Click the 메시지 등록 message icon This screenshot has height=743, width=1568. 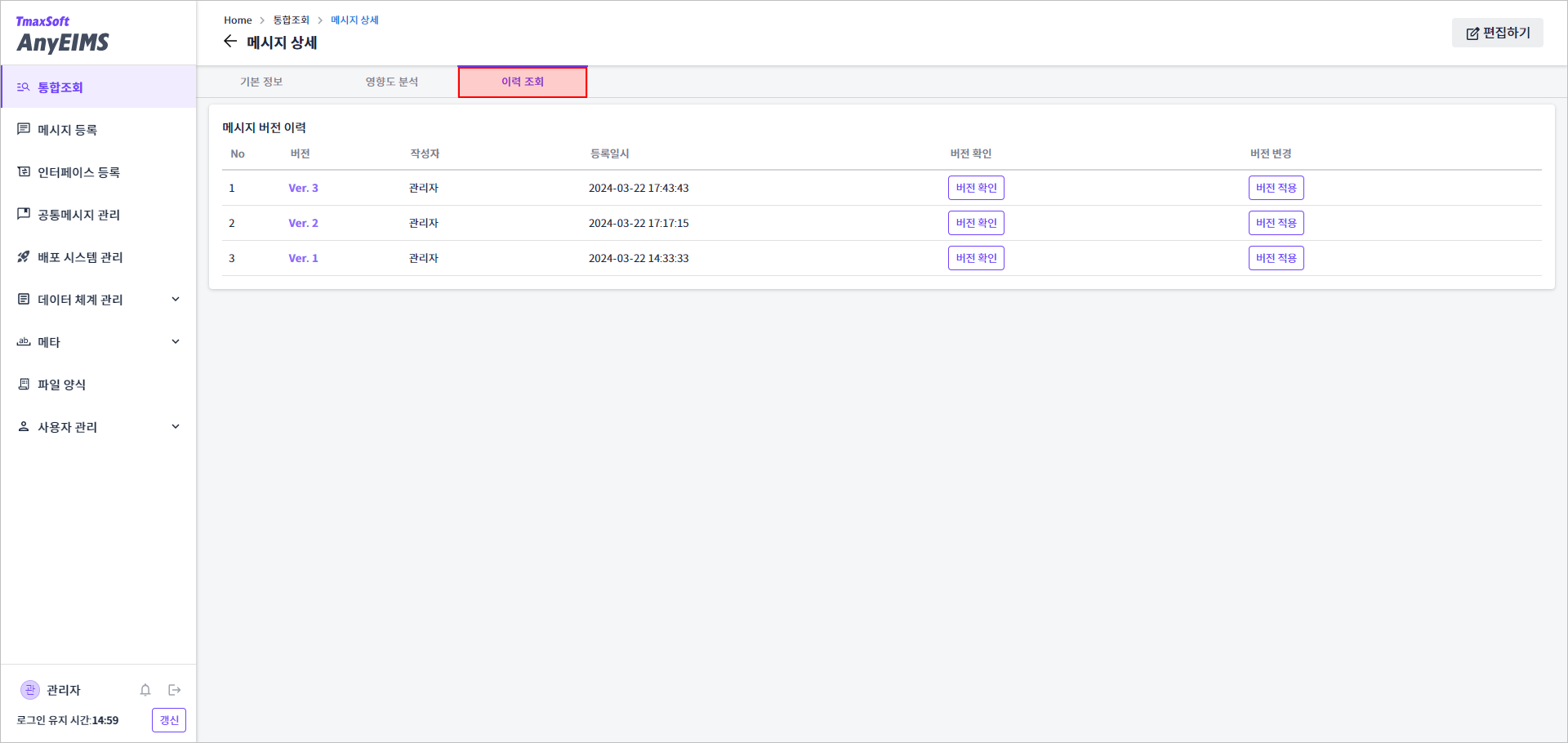(24, 129)
